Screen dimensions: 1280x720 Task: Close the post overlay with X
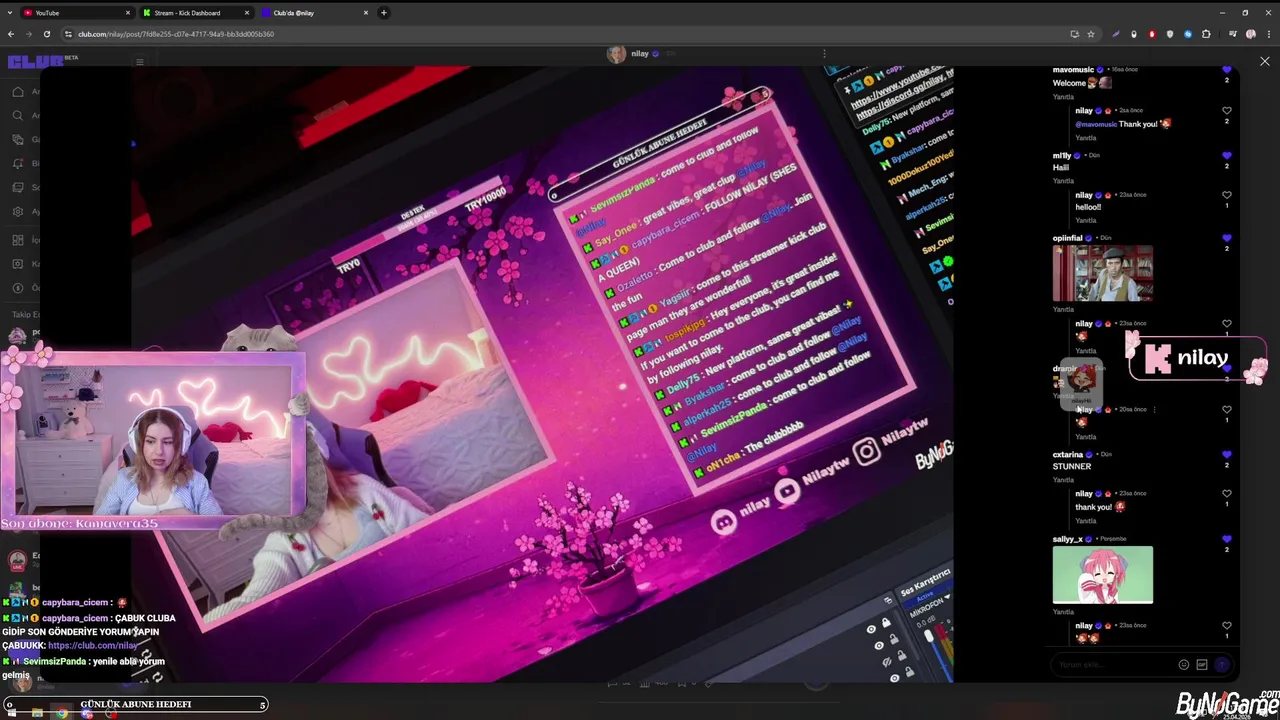pos(1265,61)
